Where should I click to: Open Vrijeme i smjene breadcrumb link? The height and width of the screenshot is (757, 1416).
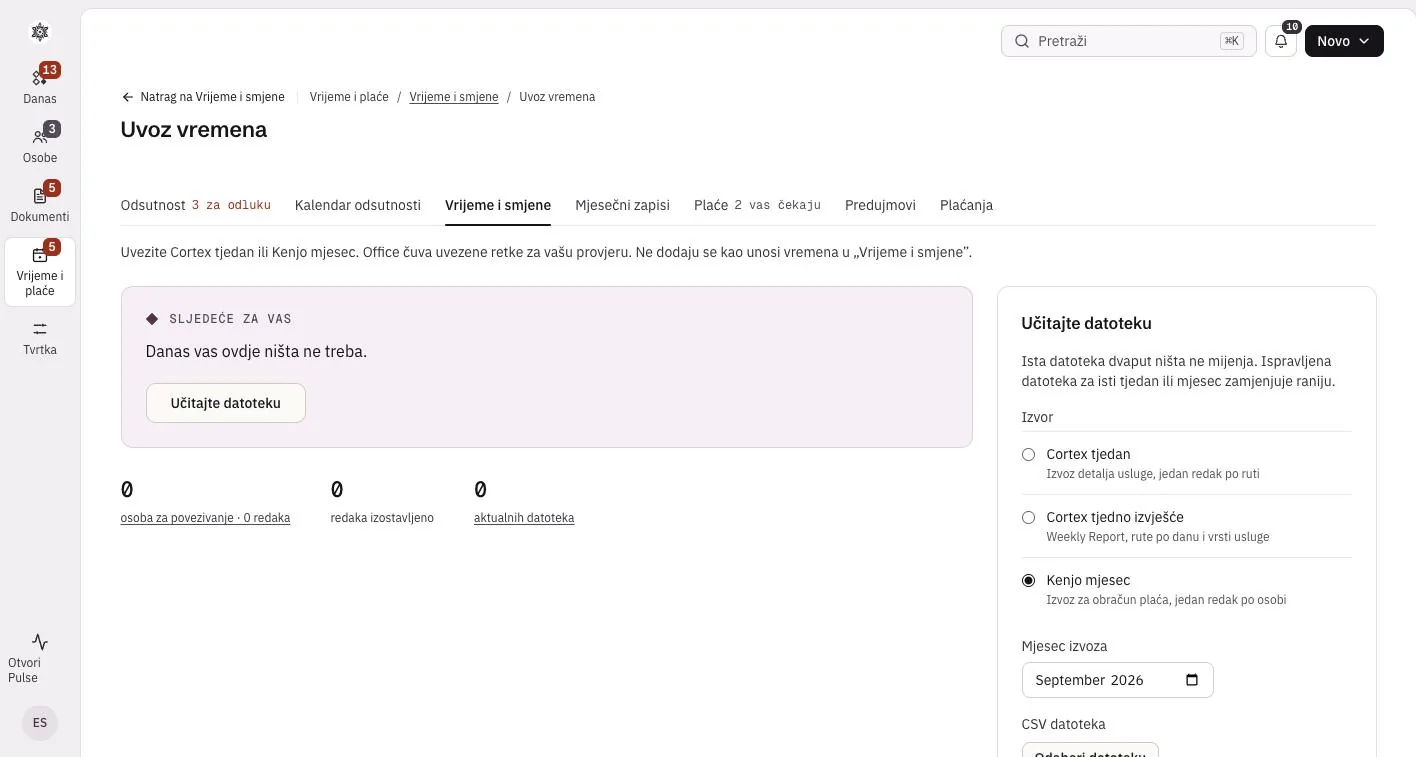coord(454,97)
